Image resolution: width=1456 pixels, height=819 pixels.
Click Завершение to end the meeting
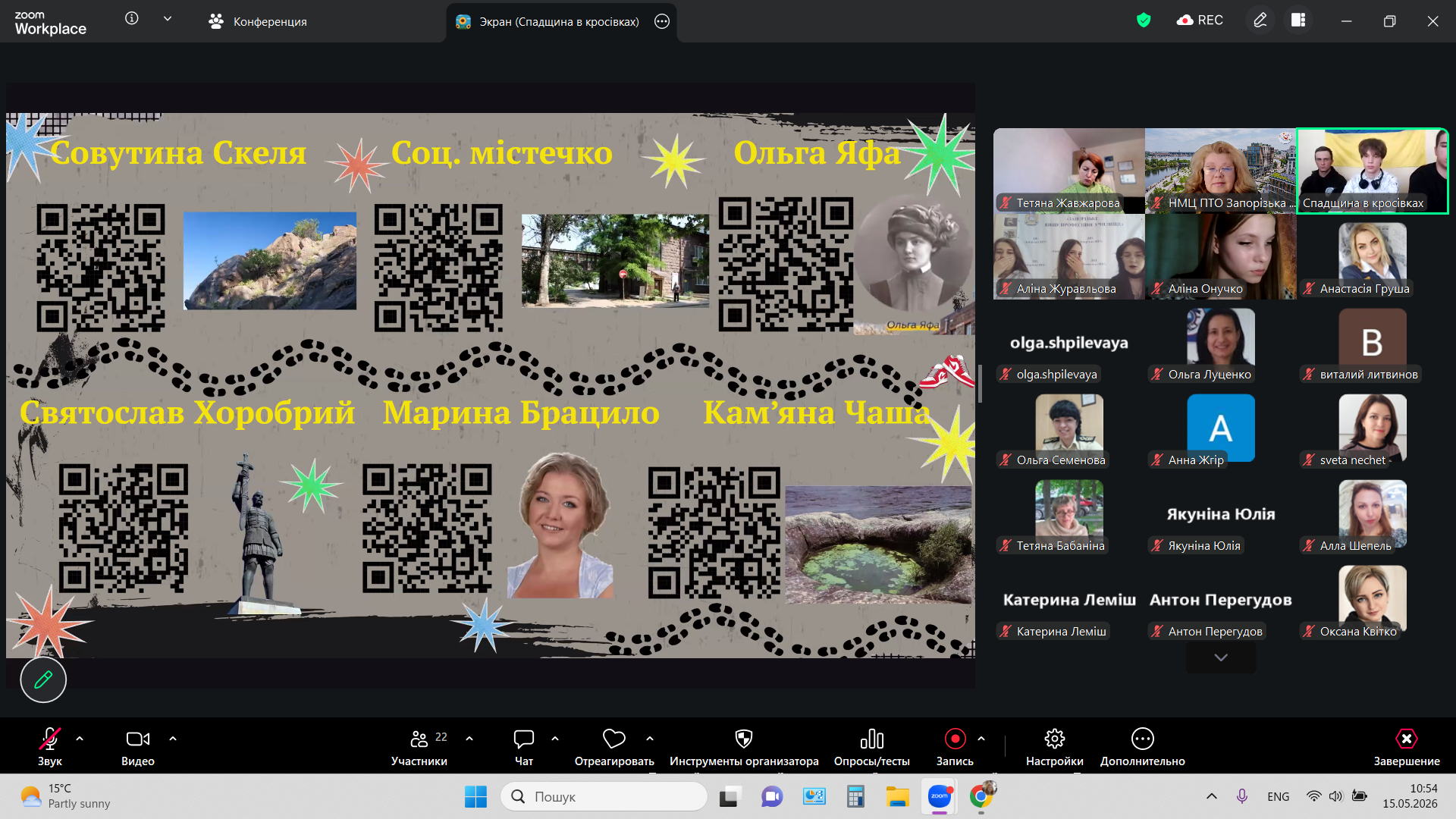click(x=1407, y=746)
